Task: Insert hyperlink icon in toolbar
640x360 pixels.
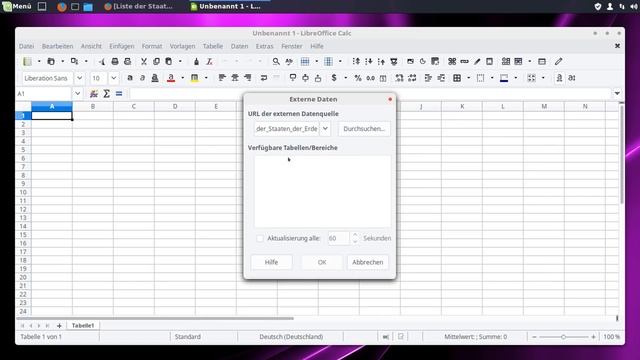Action: [464, 61]
